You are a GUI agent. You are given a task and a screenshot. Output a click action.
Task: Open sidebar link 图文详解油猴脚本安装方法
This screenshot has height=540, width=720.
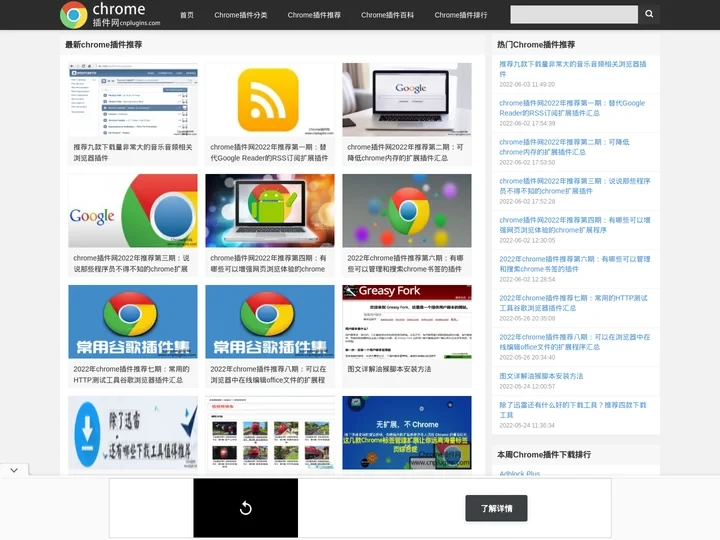(541, 376)
